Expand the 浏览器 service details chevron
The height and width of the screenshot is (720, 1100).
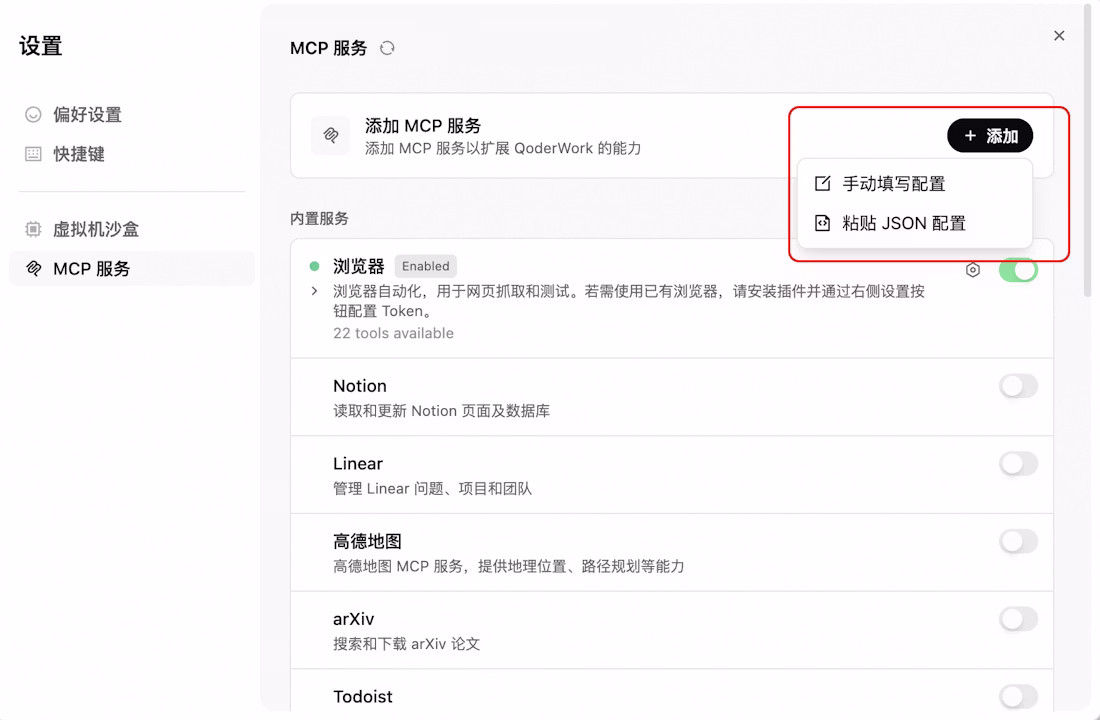314,291
